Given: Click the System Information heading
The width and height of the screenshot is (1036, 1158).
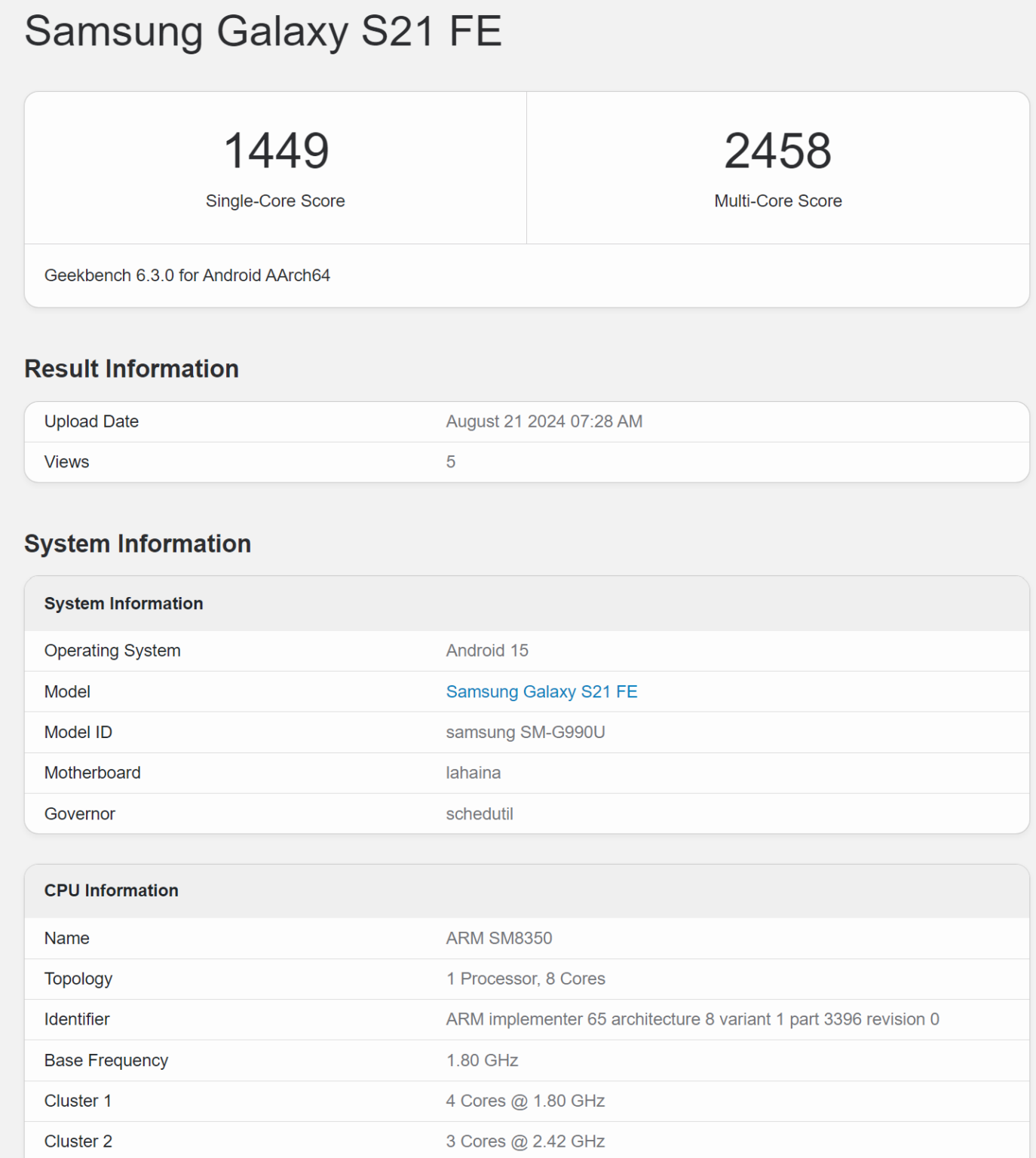Looking at the screenshot, I should [138, 543].
